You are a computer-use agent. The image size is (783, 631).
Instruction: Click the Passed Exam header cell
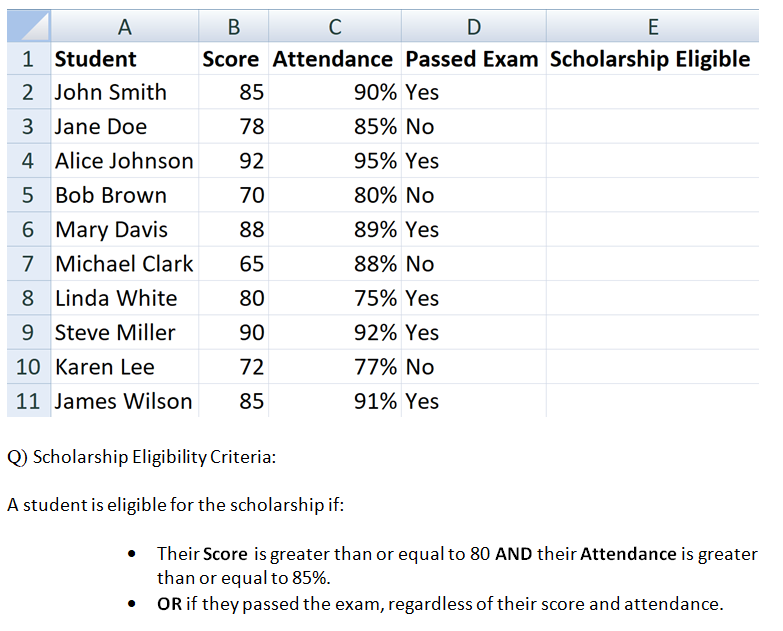473,59
